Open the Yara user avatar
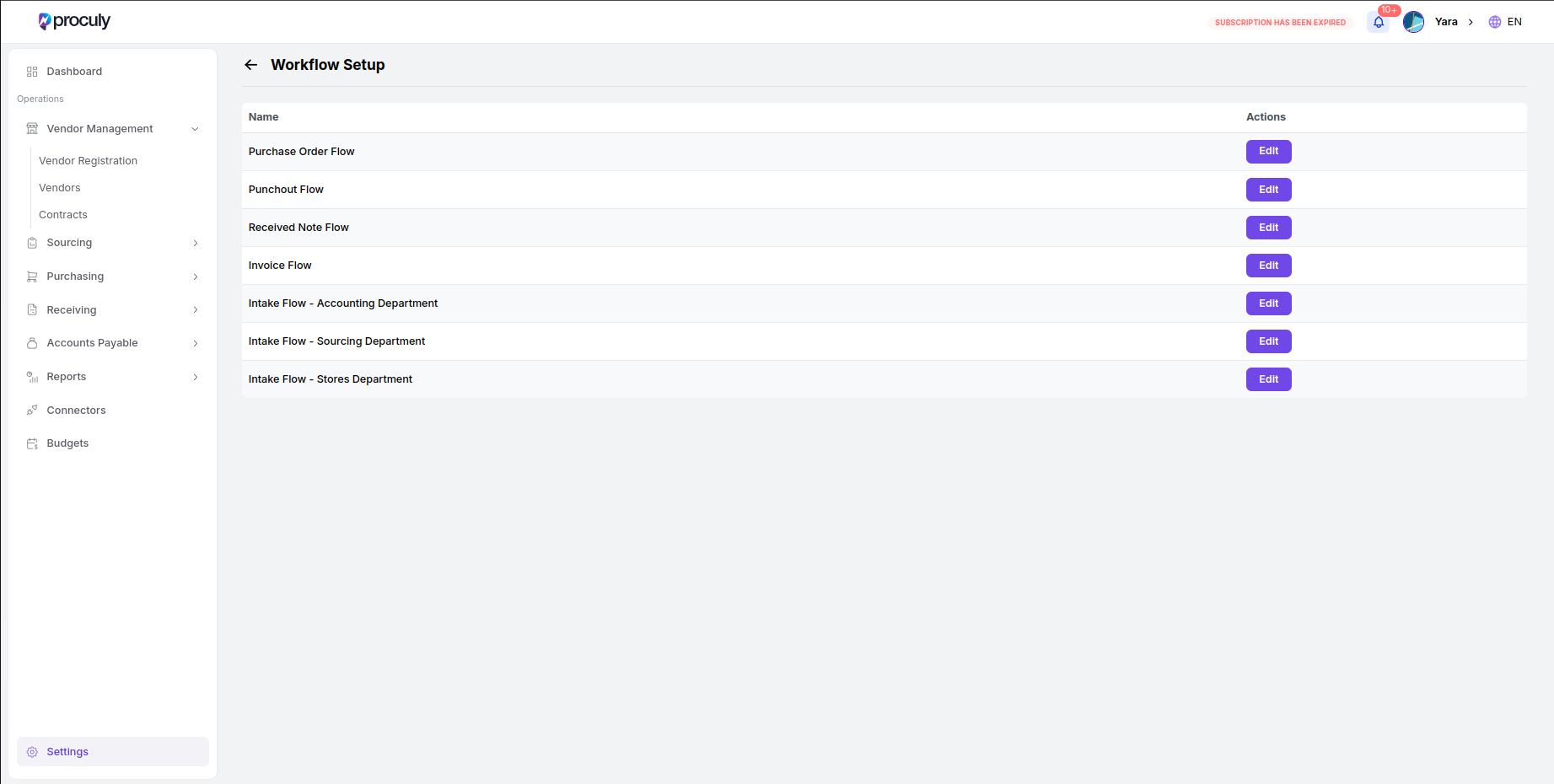 coord(1414,22)
